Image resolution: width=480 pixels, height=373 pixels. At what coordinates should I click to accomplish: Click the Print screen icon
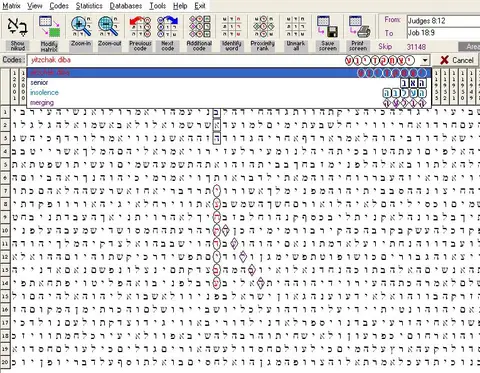[x=359, y=26]
